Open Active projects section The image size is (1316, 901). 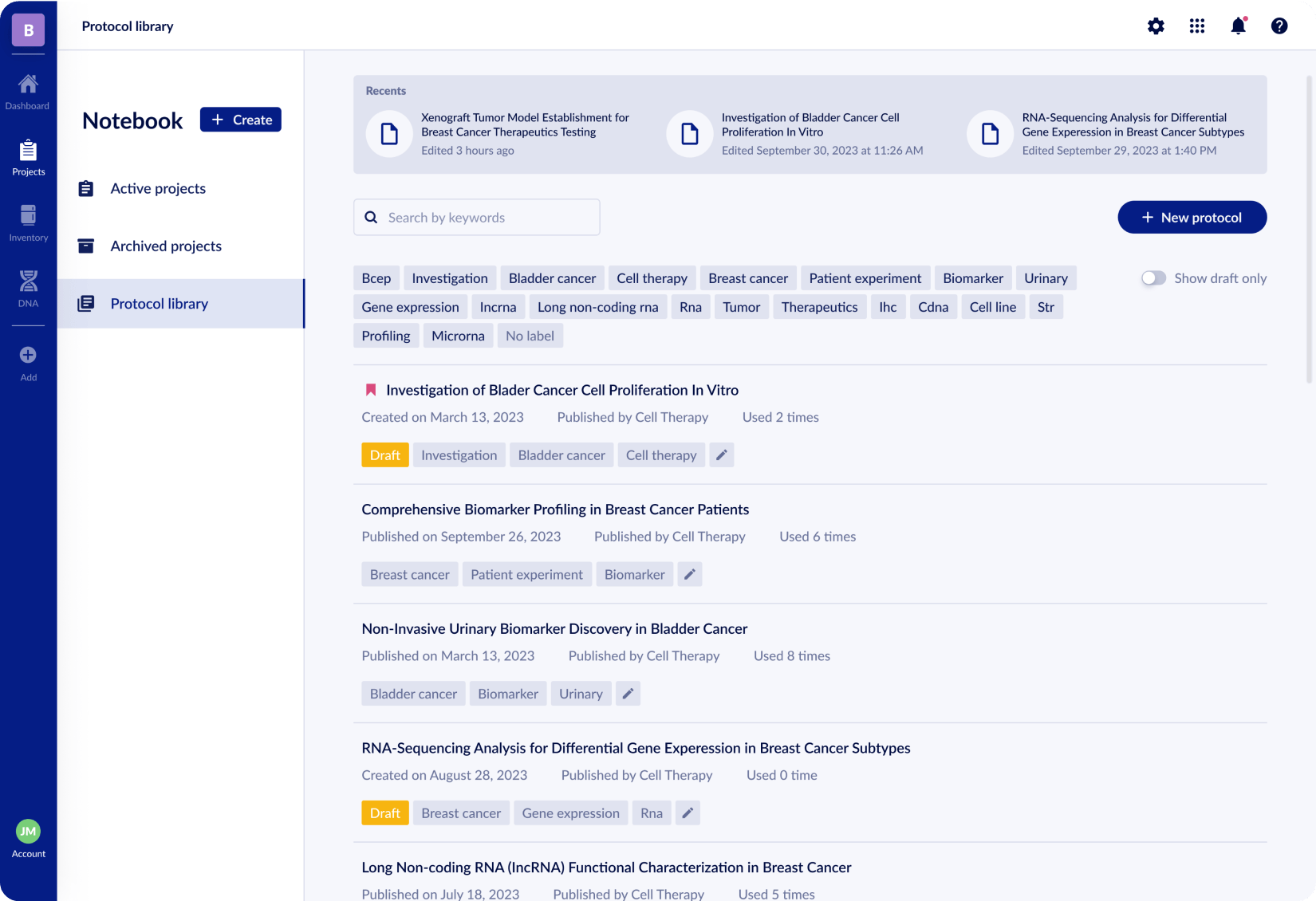[x=158, y=189]
